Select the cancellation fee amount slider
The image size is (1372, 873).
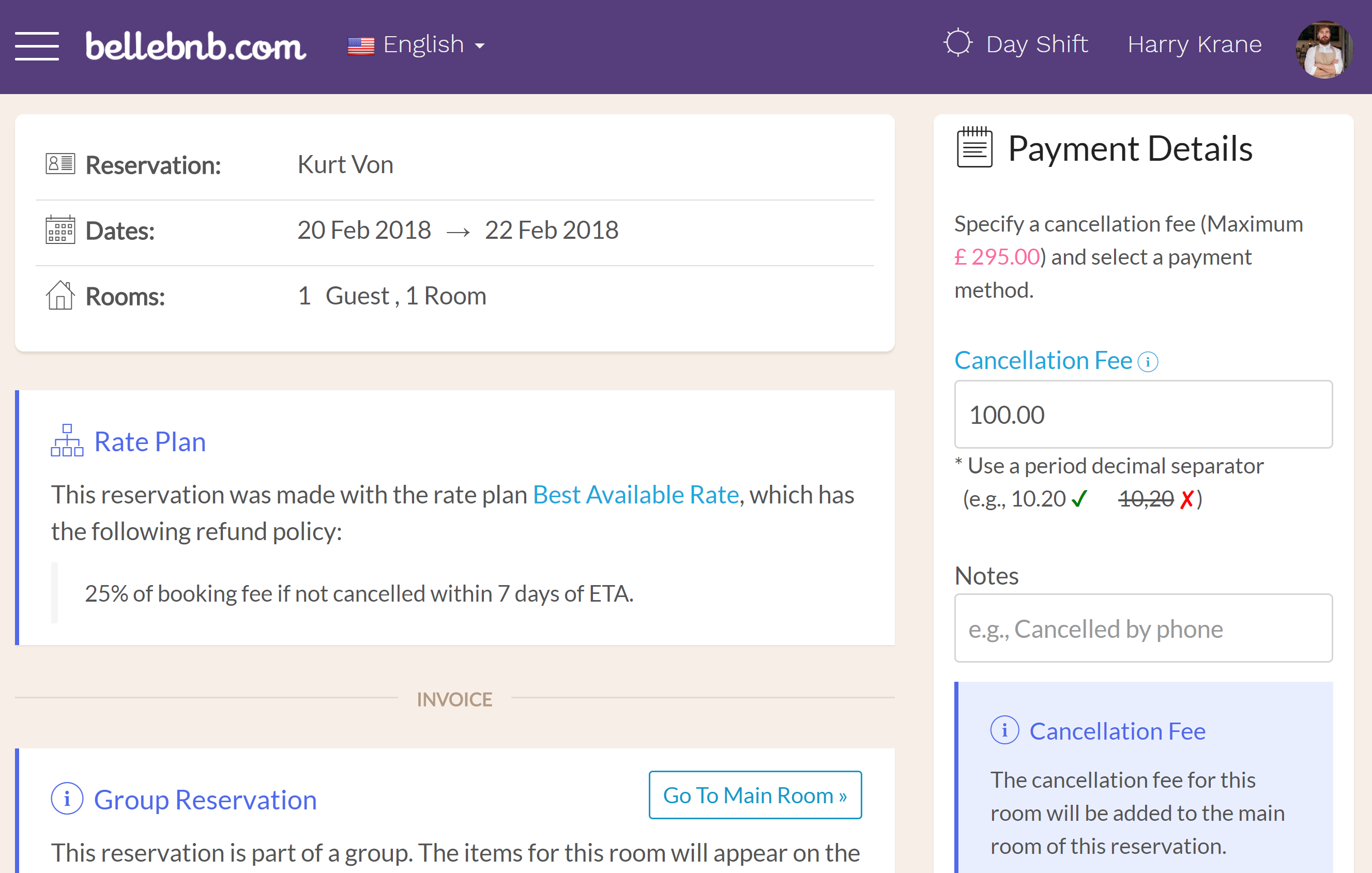click(x=1144, y=413)
